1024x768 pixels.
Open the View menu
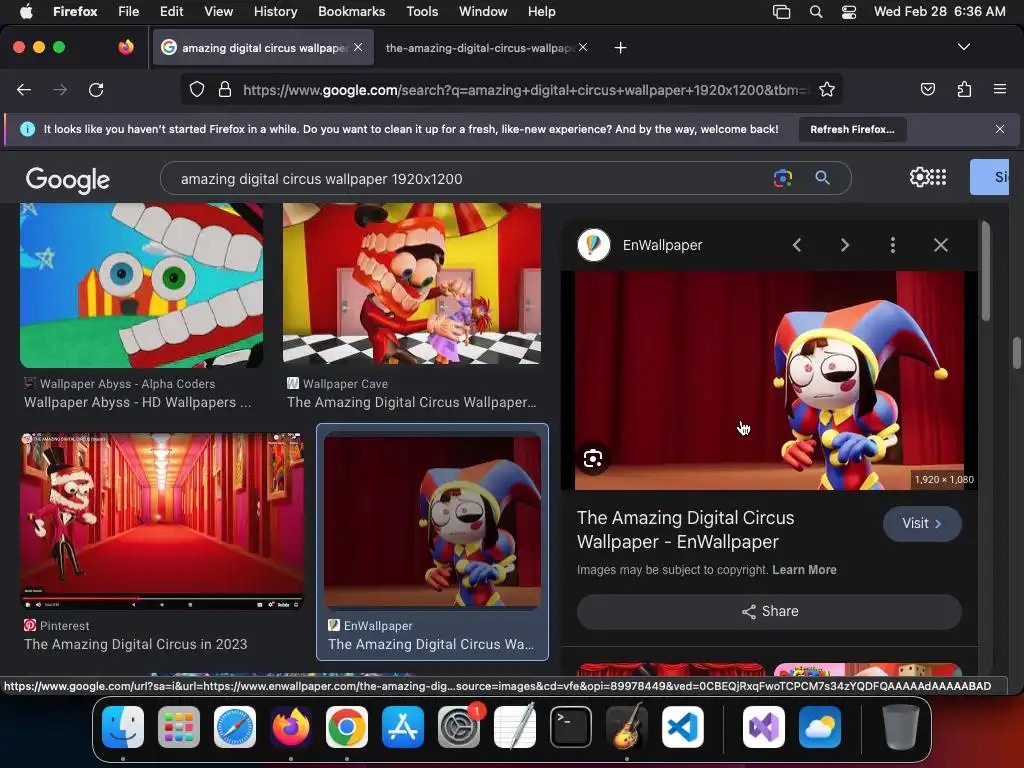pyautogui.click(x=218, y=12)
